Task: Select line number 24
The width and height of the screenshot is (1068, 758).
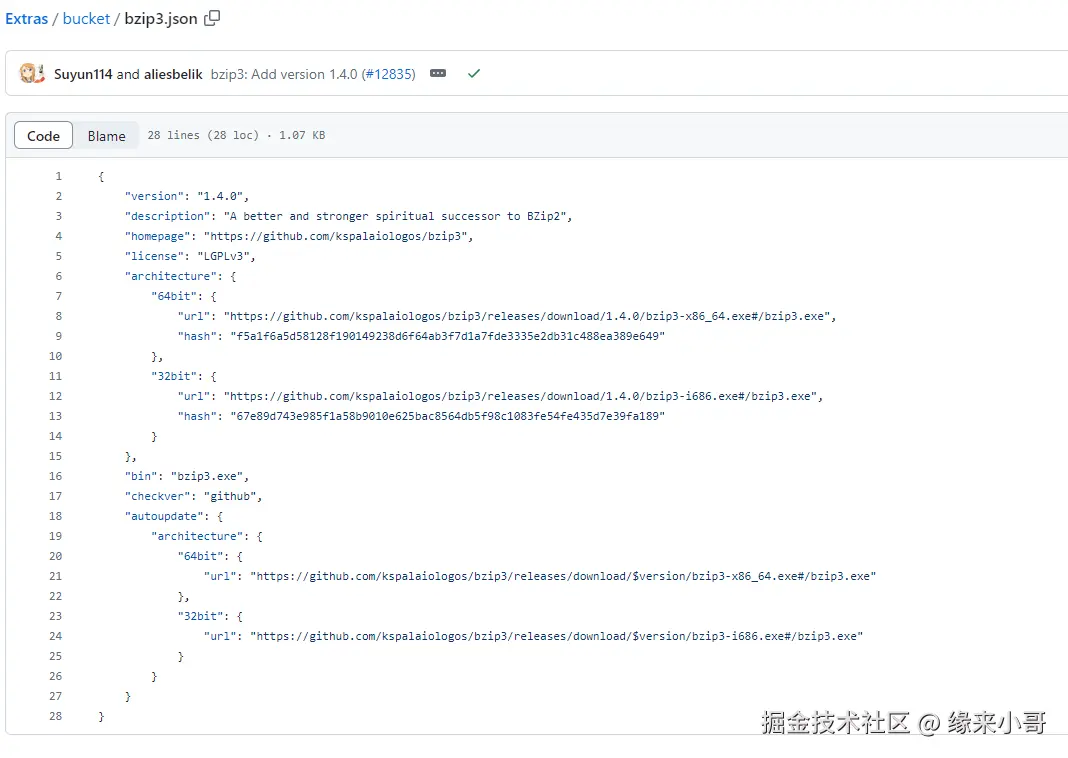Action: 55,636
